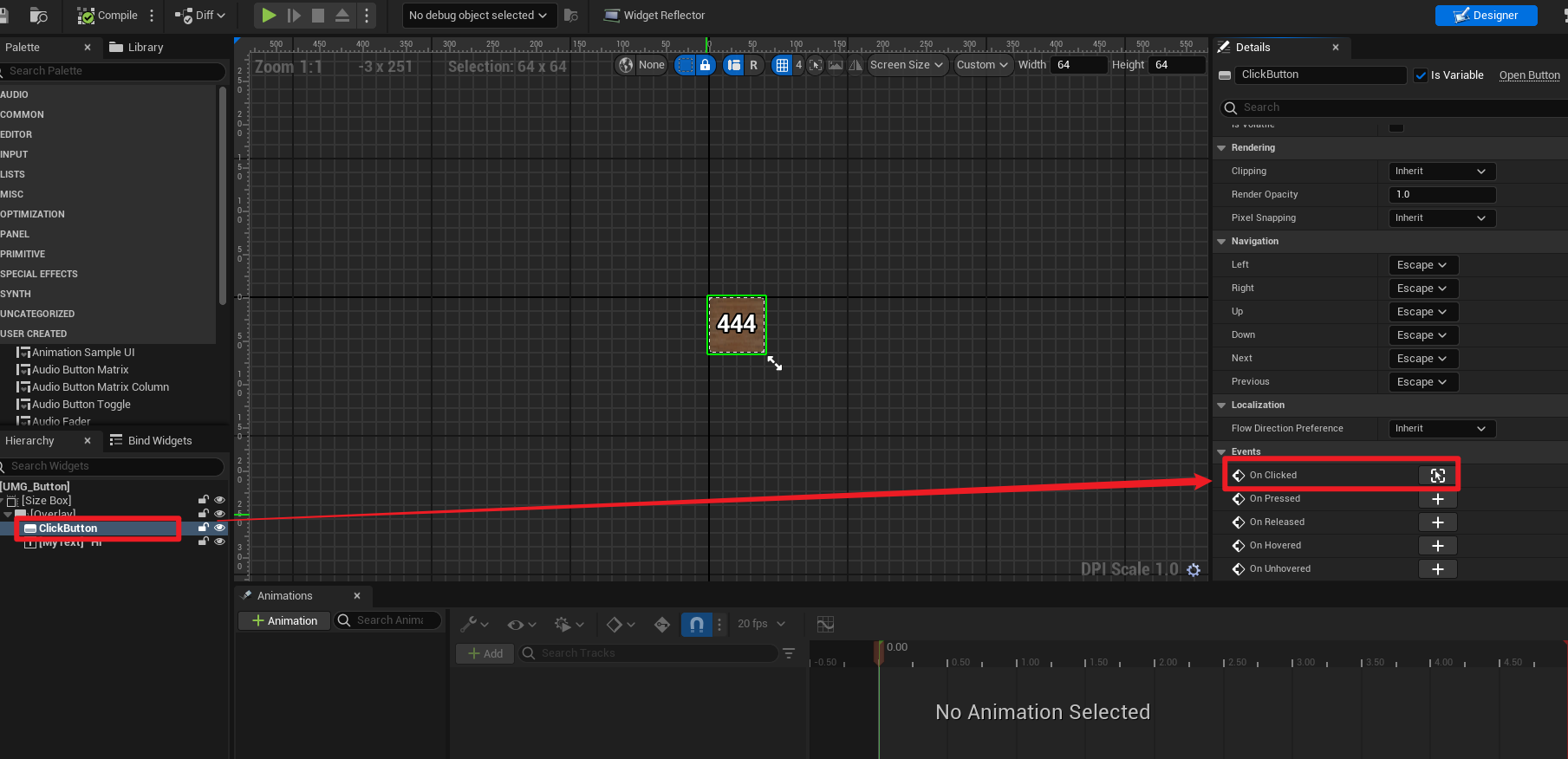Compile the widget blueprint
1568x759 pixels.
[x=107, y=16]
